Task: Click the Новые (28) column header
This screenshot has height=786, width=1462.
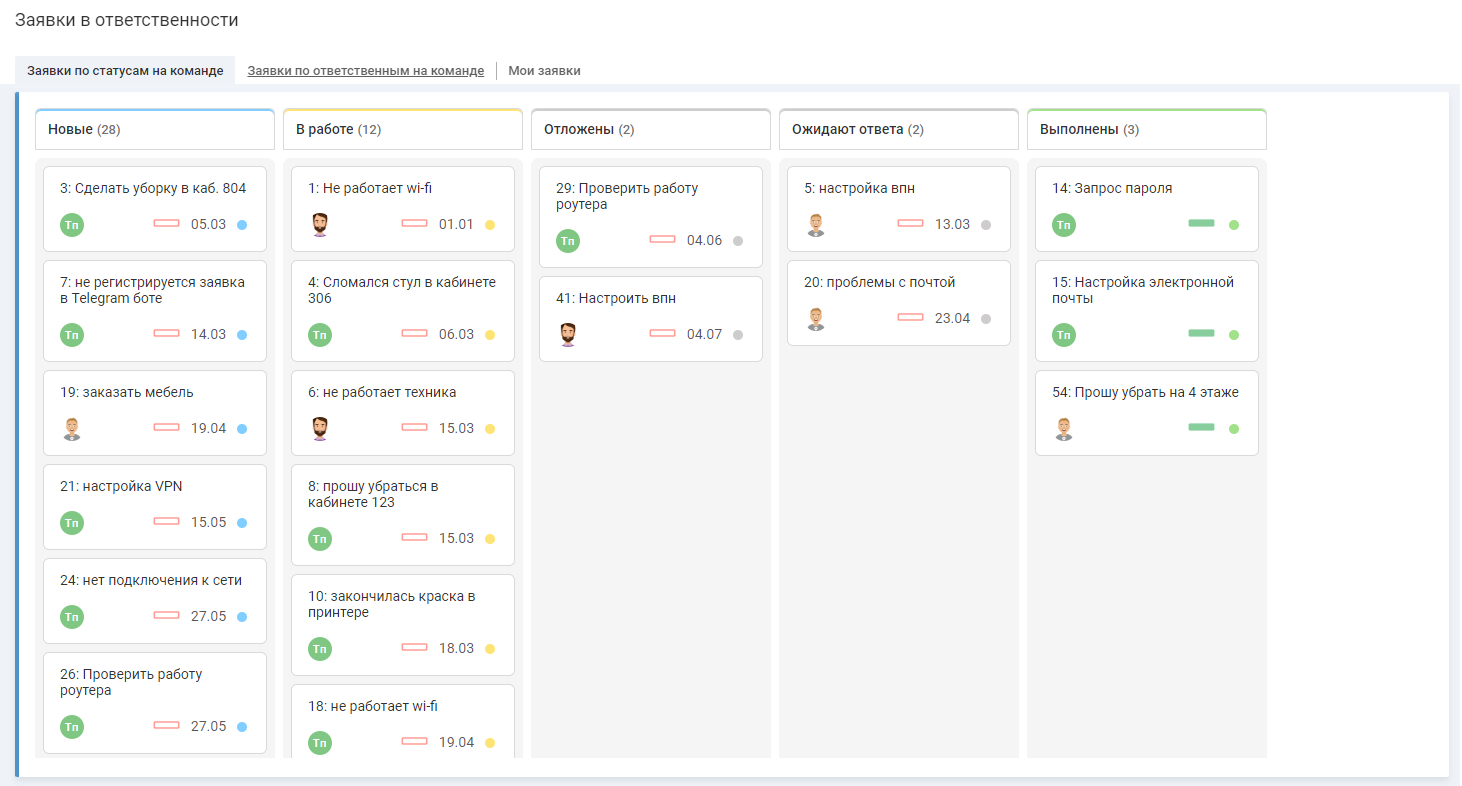Action: 155,130
